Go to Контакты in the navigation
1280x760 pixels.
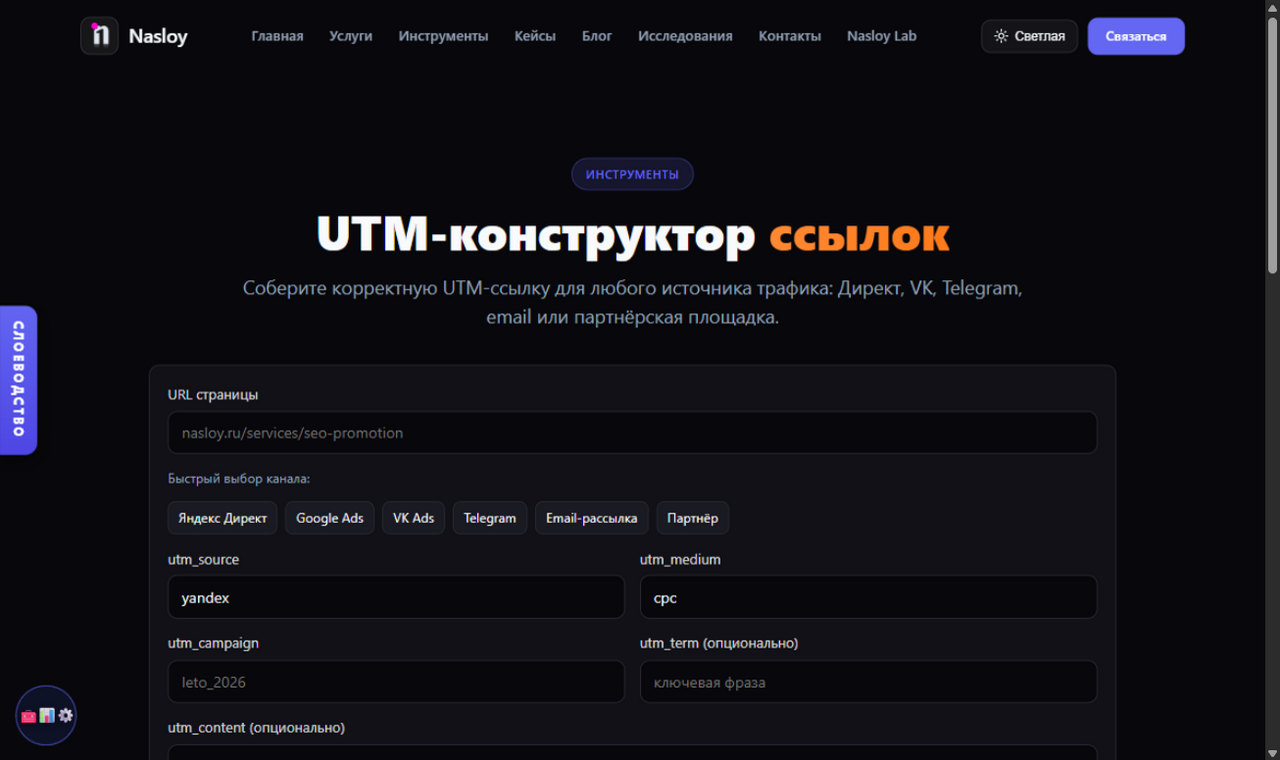coord(790,36)
